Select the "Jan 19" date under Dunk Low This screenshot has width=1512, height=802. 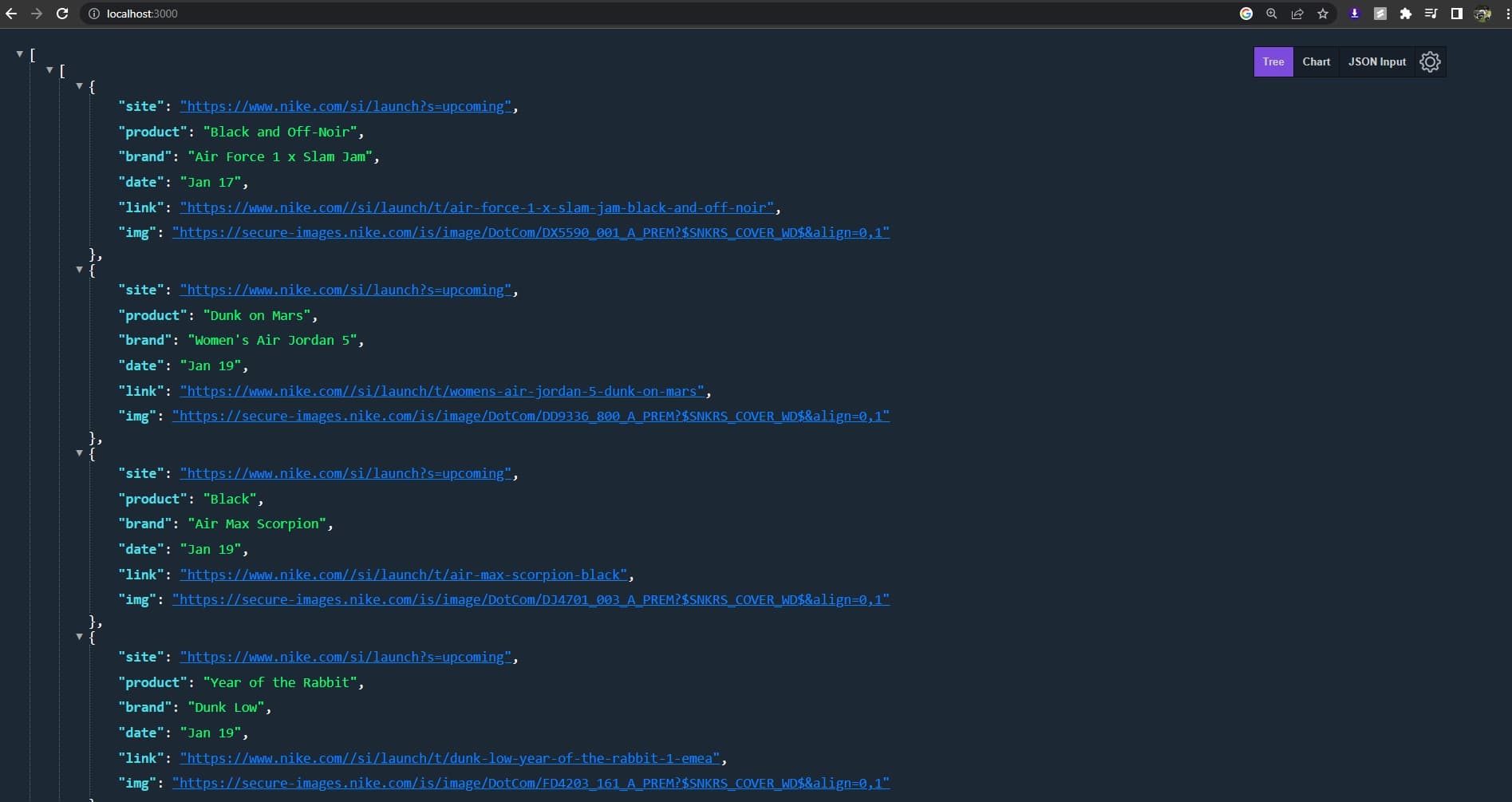tap(211, 733)
